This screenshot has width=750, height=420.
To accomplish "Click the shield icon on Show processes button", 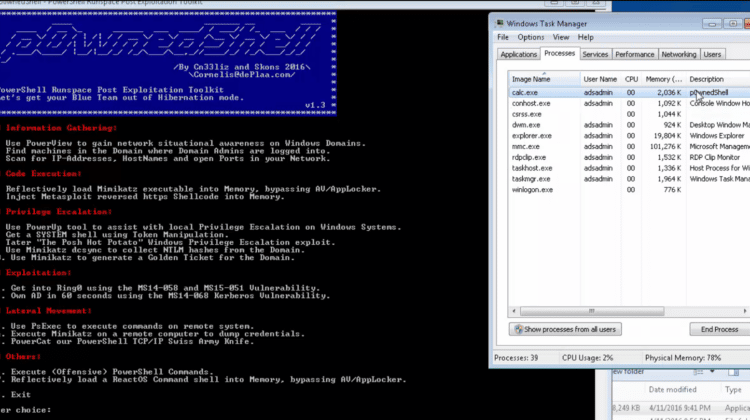I will click(x=518, y=329).
